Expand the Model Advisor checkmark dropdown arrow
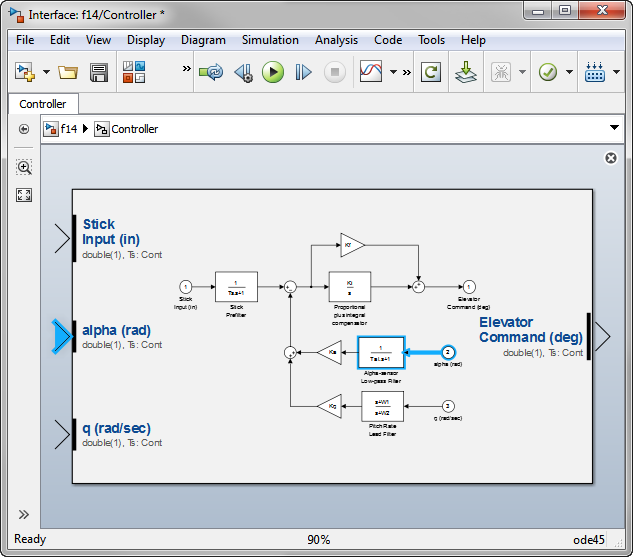633x557 pixels. [569, 73]
